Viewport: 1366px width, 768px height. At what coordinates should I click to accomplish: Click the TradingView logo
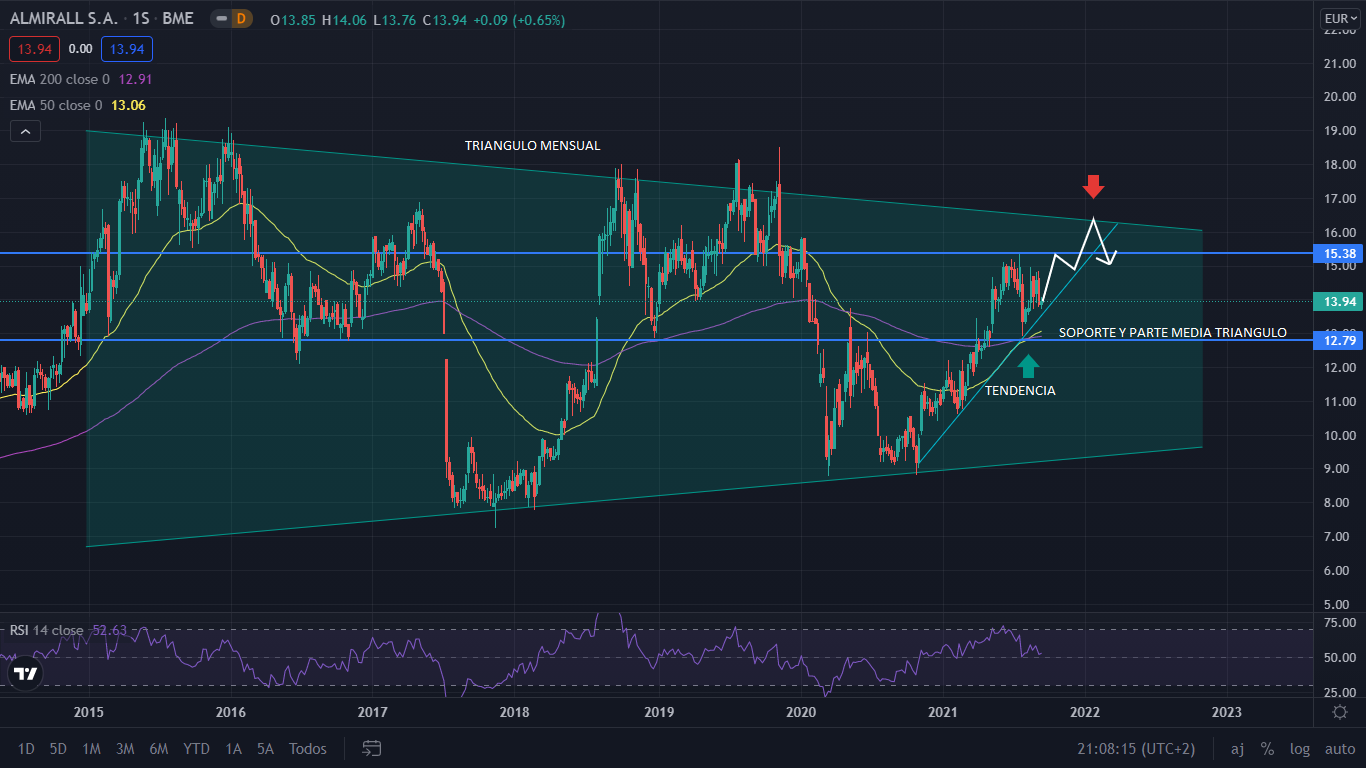[26, 673]
